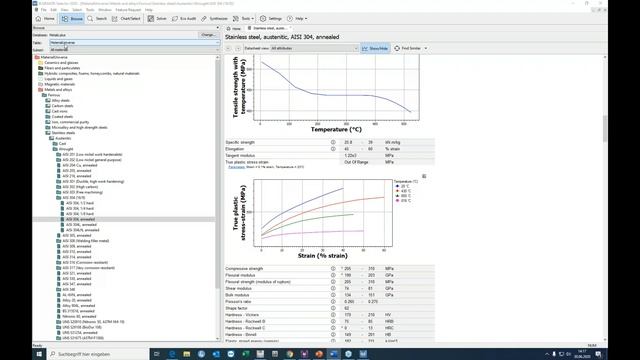Open the Subset dropdown showing All materials
Image resolution: width=640 pixels, height=360 pixels.
tap(135, 50)
